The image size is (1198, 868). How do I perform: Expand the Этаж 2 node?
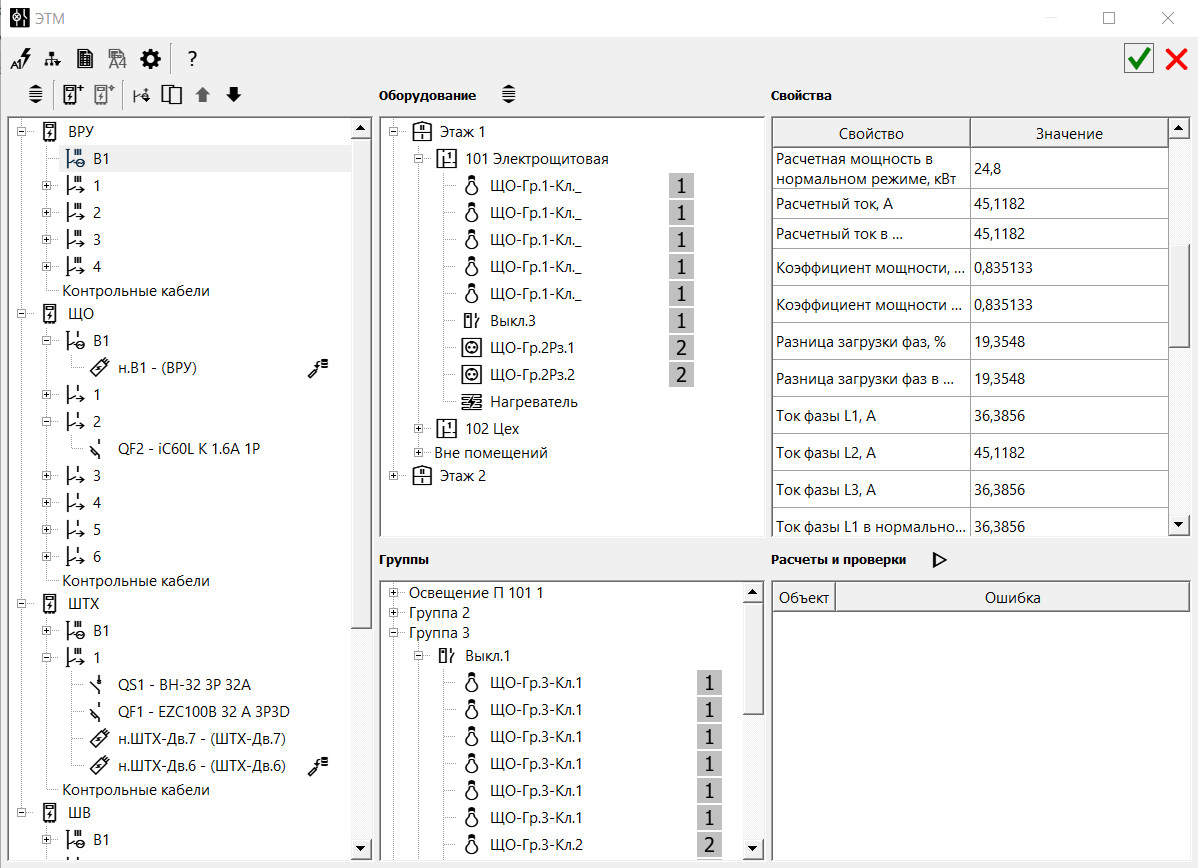coord(393,475)
